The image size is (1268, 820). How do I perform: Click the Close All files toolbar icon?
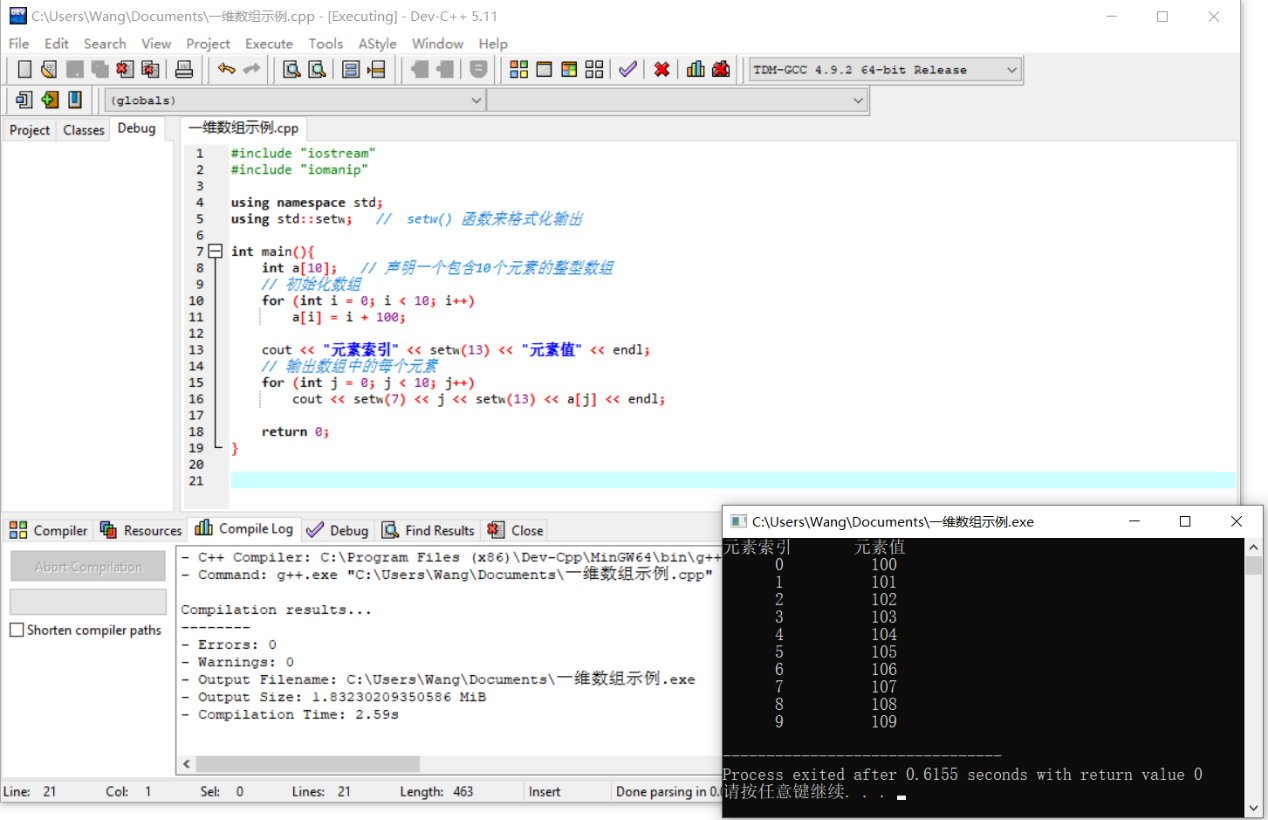pos(150,69)
